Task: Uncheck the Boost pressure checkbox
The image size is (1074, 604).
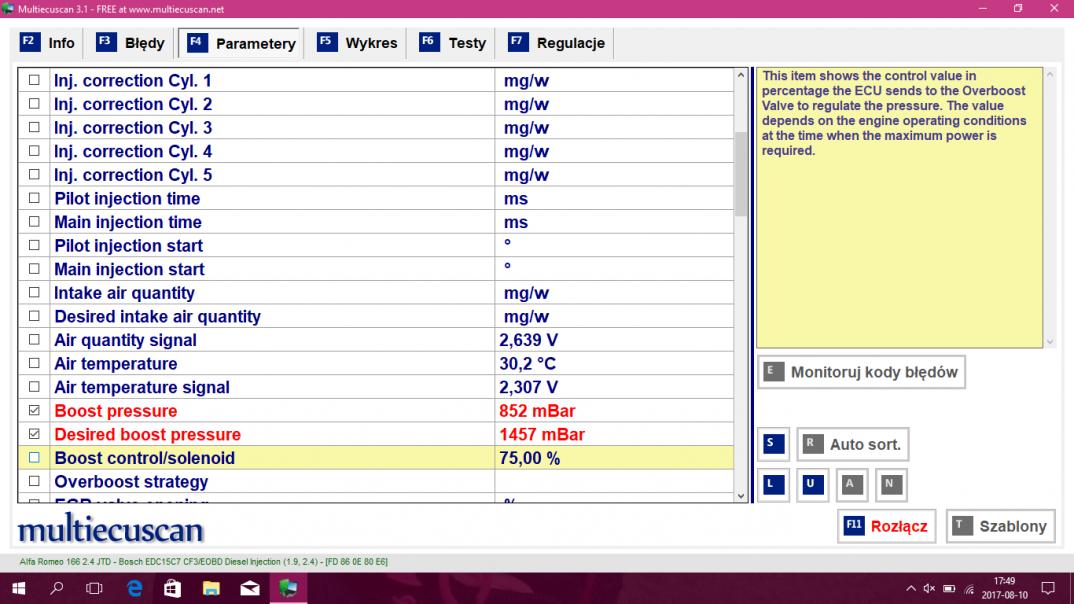Action: [35, 411]
